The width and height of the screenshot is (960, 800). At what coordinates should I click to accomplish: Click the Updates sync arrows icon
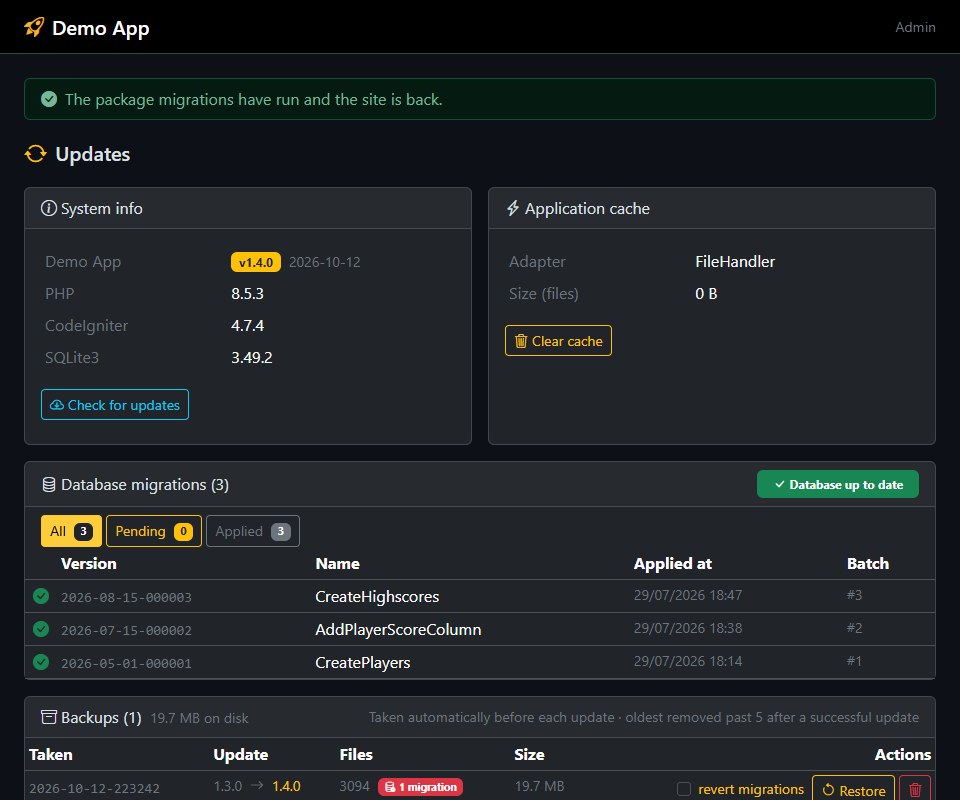(x=36, y=154)
